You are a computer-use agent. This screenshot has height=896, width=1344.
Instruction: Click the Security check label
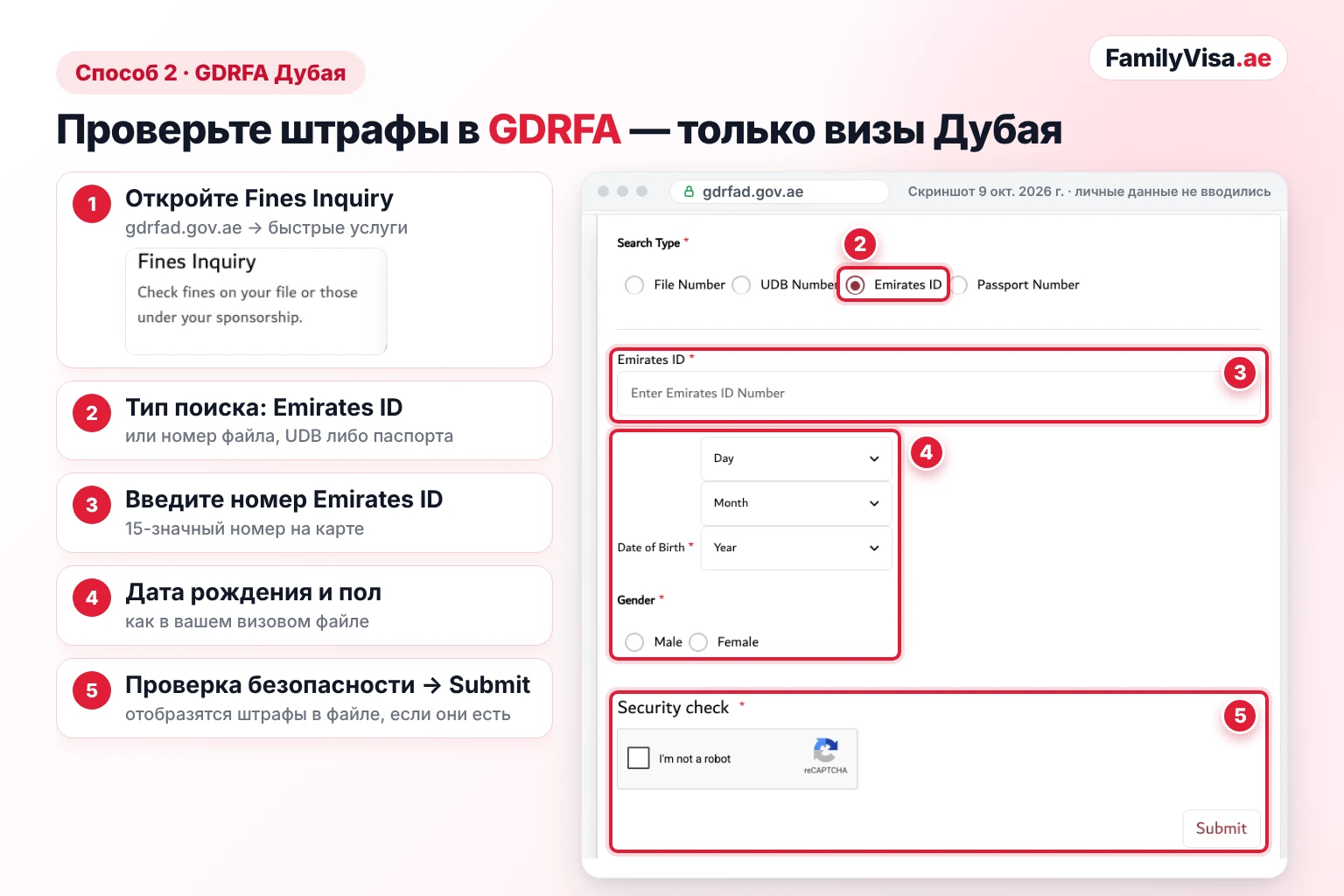[x=673, y=708]
